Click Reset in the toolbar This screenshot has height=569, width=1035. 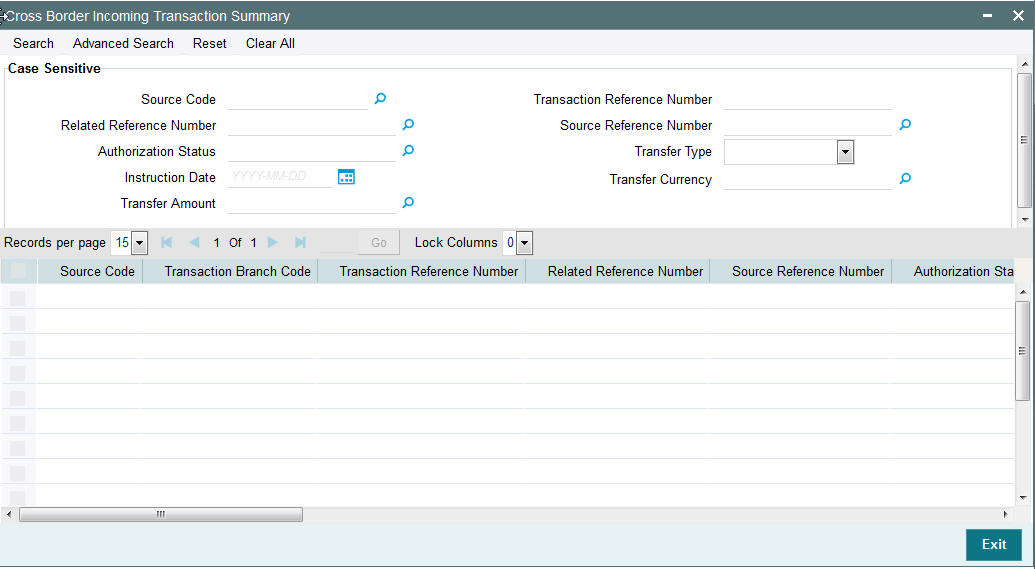click(x=210, y=43)
